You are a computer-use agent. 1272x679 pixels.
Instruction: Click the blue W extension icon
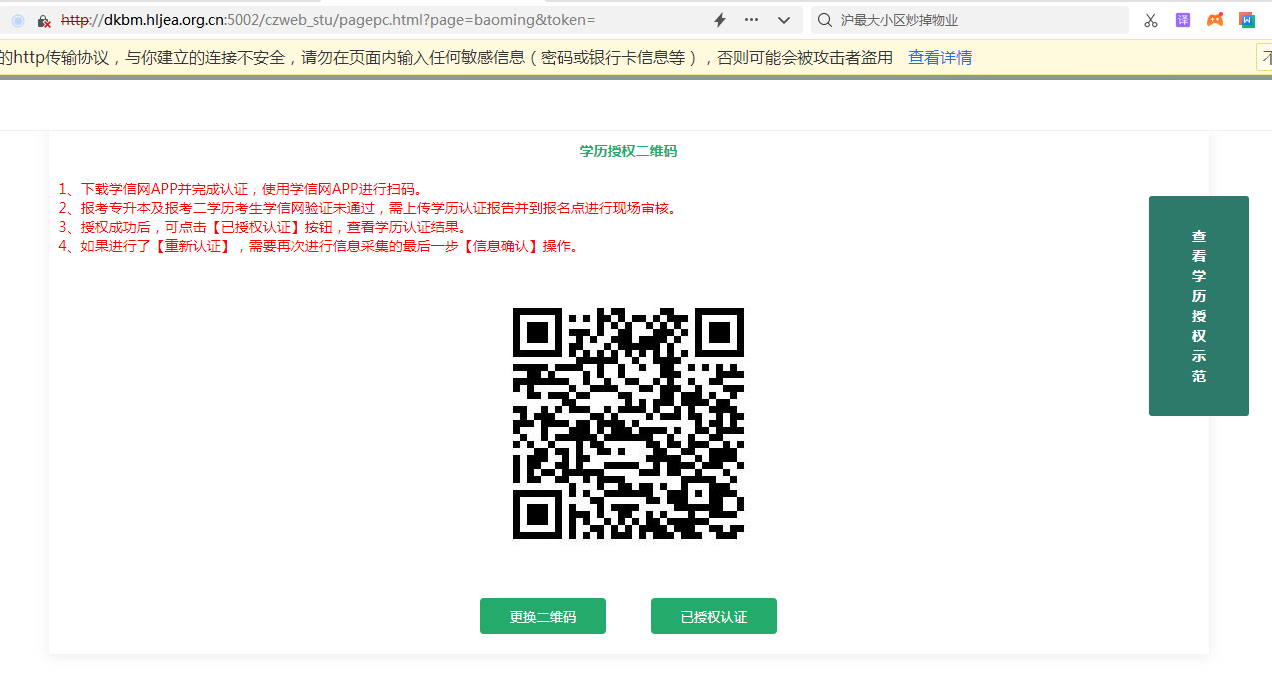(x=1246, y=20)
